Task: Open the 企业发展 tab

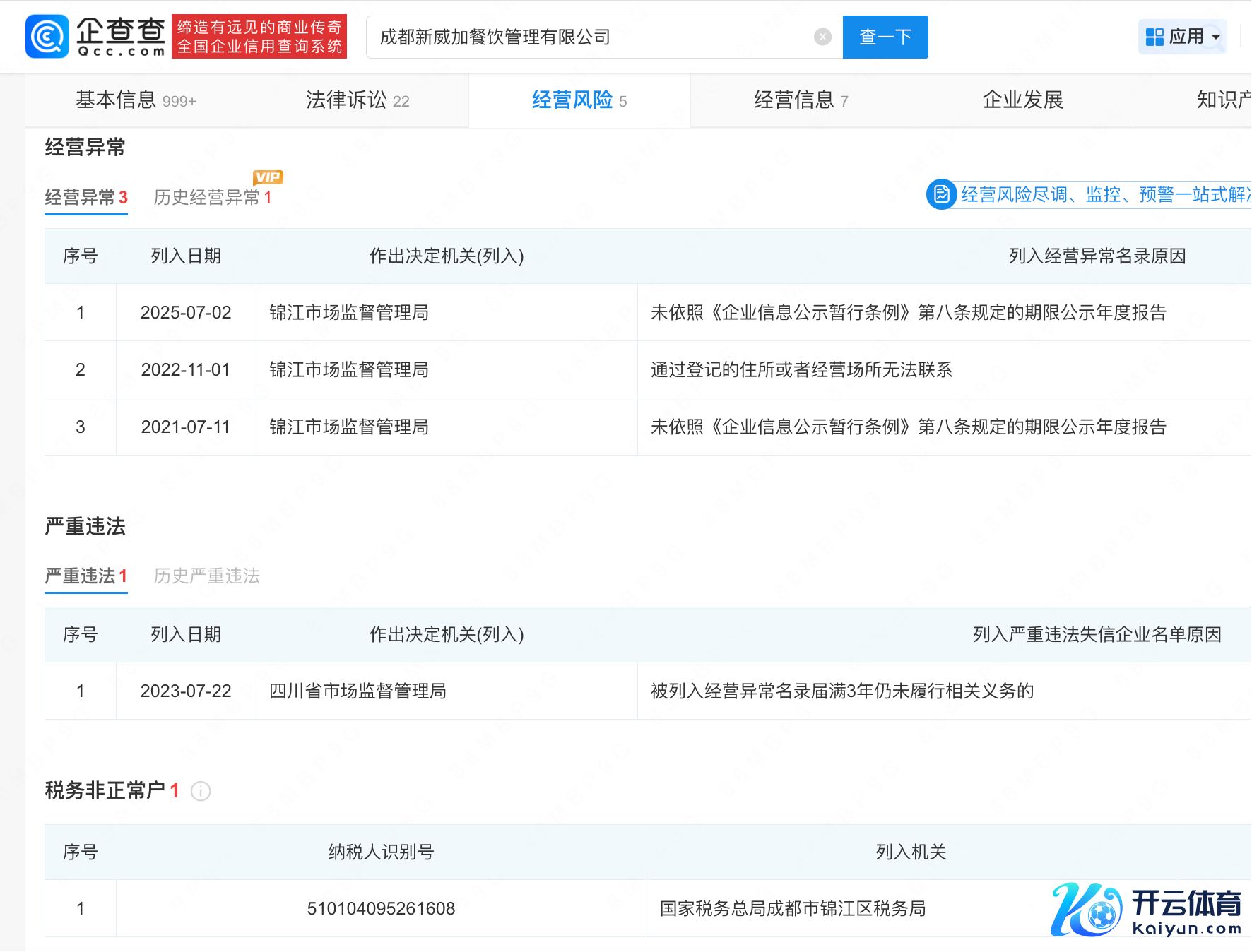Action: (x=1022, y=100)
